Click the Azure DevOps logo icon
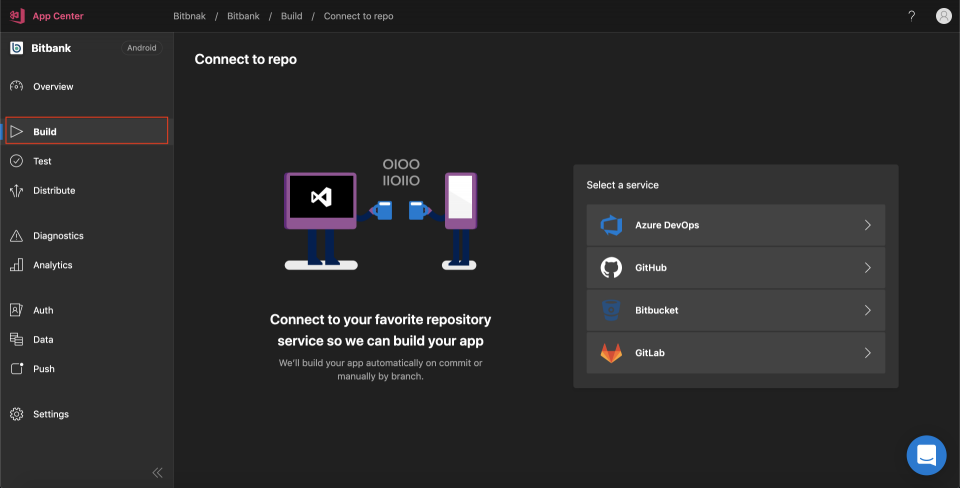960x488 pixels. [x=611, y=225]
